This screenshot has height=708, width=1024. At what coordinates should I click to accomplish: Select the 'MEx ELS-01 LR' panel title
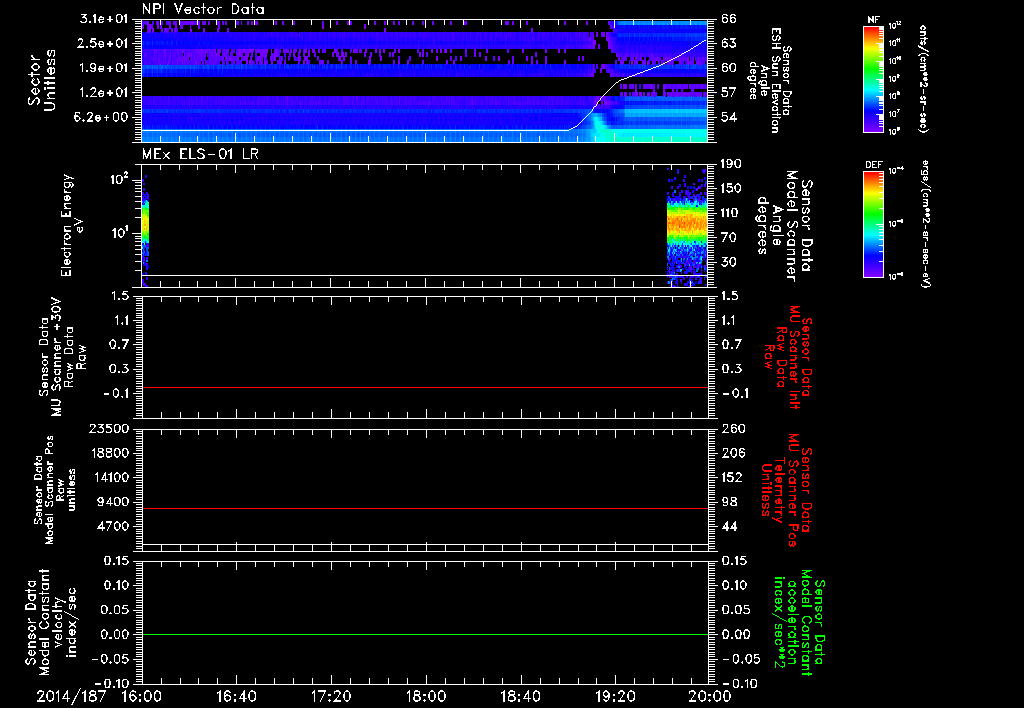(200, 154)
